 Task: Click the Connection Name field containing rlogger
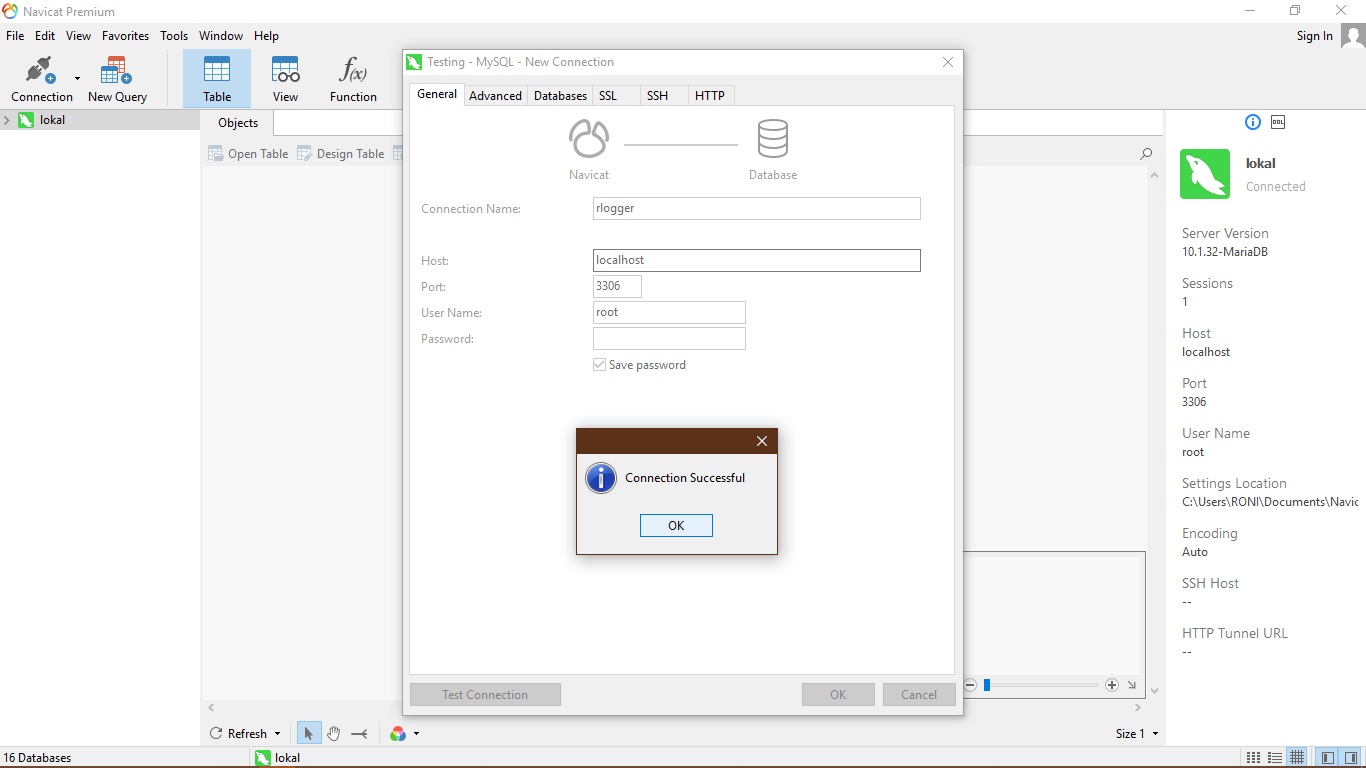[x=757, y=208]
